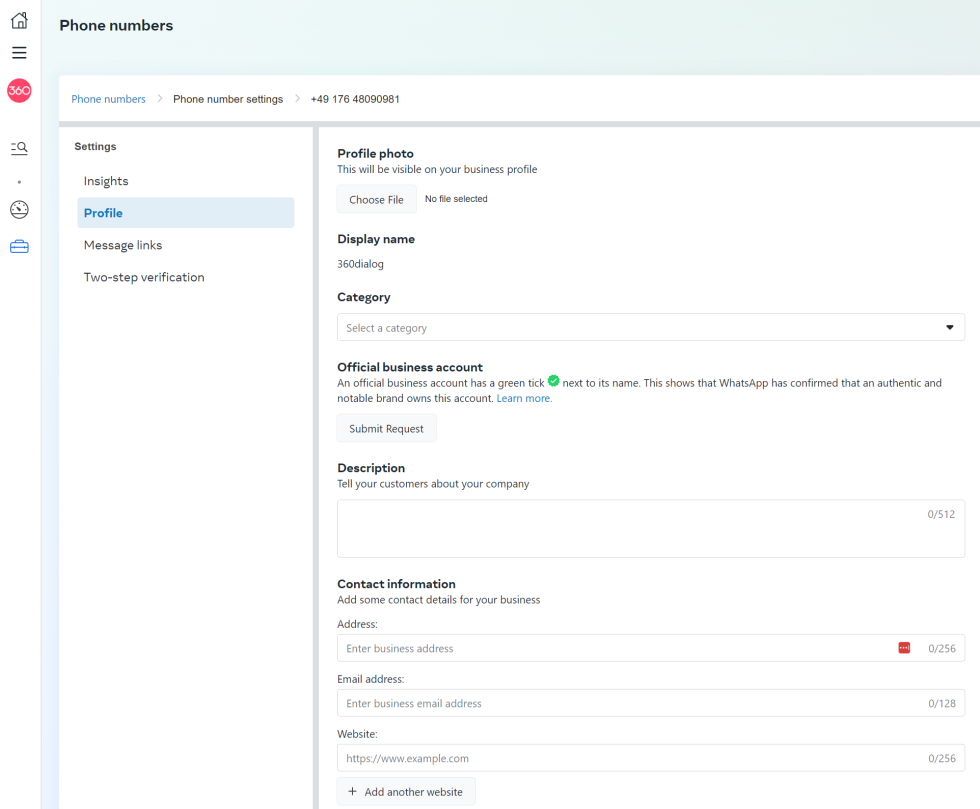Click the red icon in Address field
The image size is (980, 809).
(904, 648)
